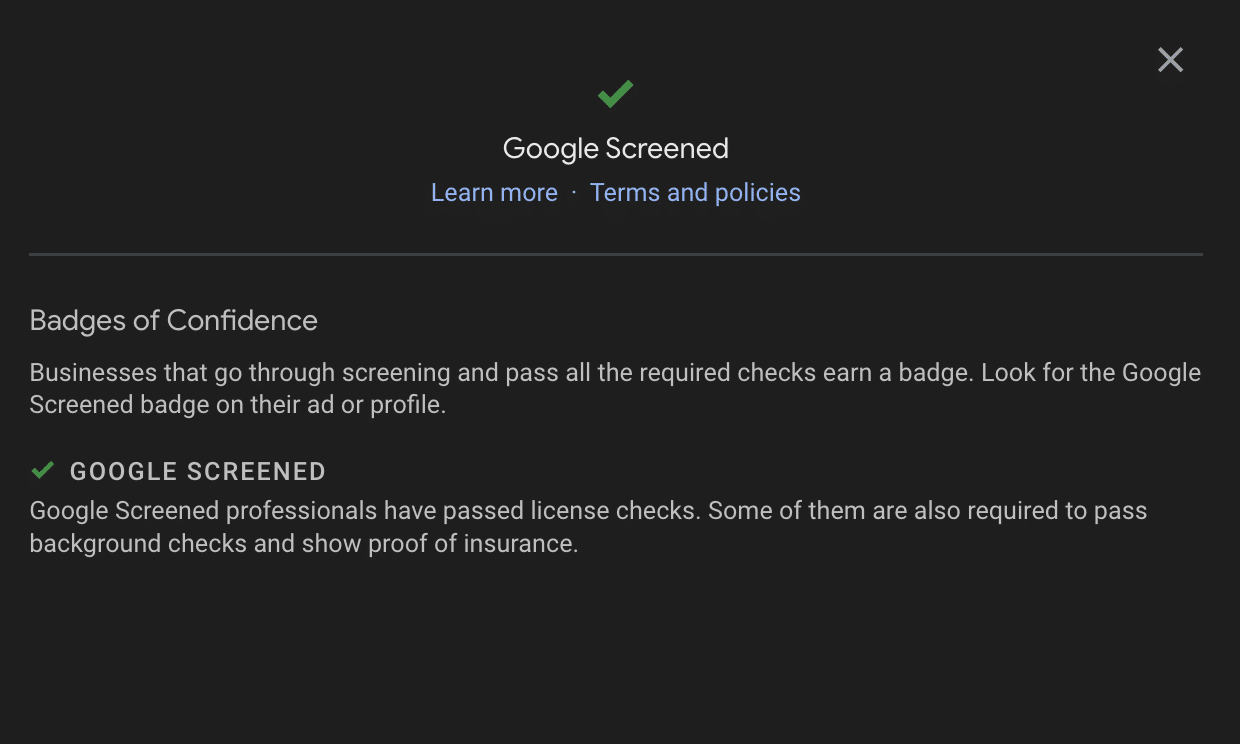
Task: Click the GOOGLE SCREENED badge label
Action: click(198, 471)
